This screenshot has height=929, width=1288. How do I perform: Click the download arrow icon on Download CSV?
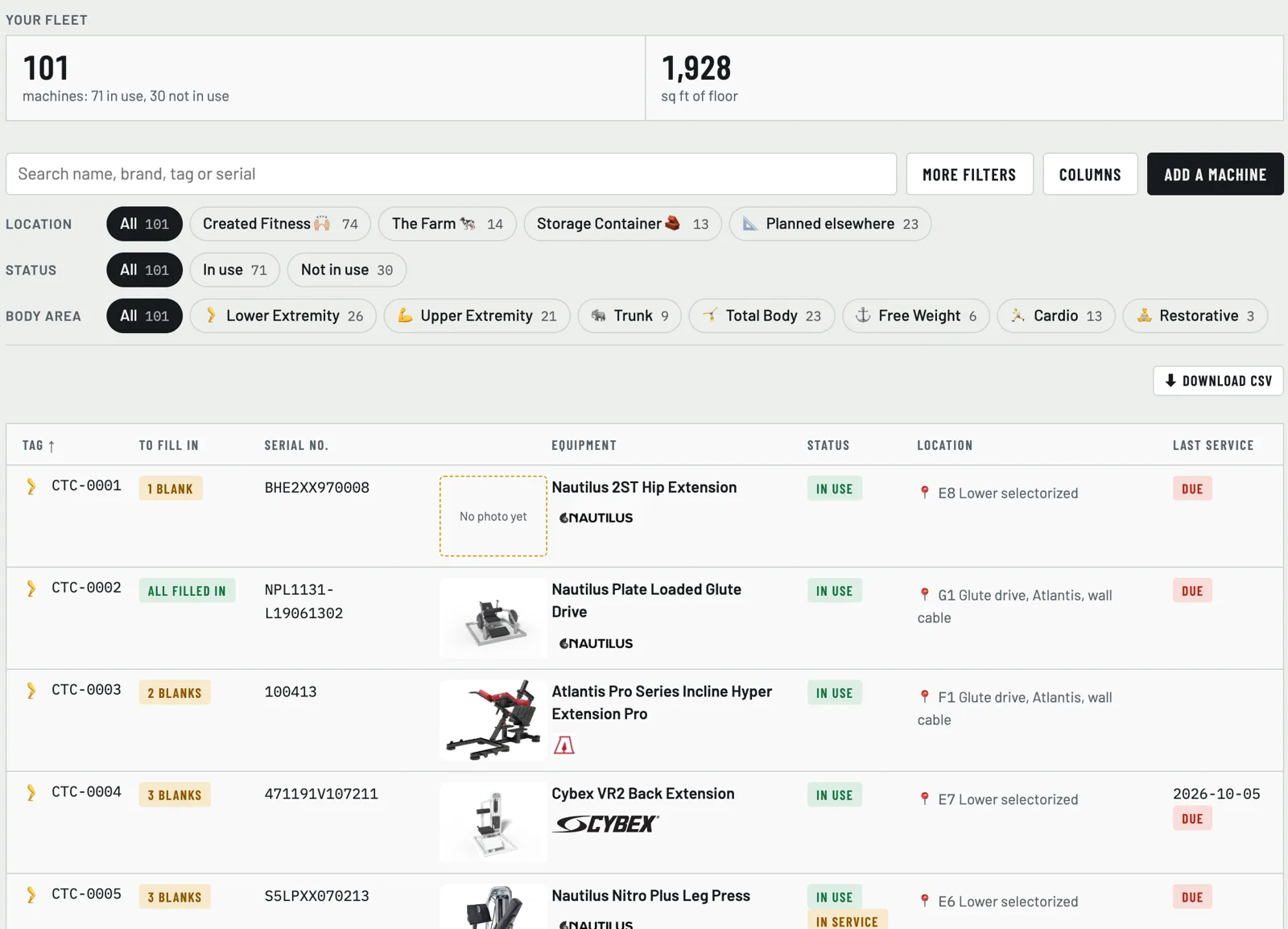[1170, 381]
